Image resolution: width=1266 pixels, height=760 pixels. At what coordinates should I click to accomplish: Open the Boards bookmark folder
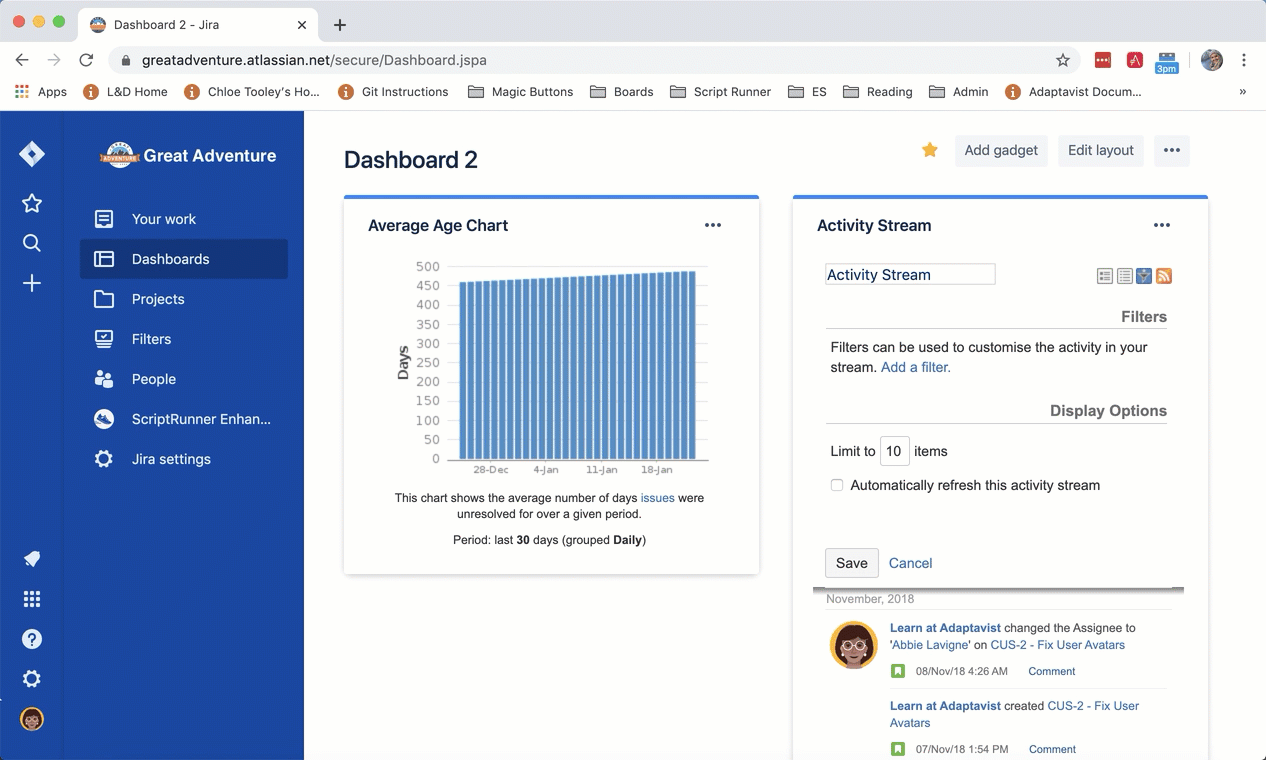(622, 92)
